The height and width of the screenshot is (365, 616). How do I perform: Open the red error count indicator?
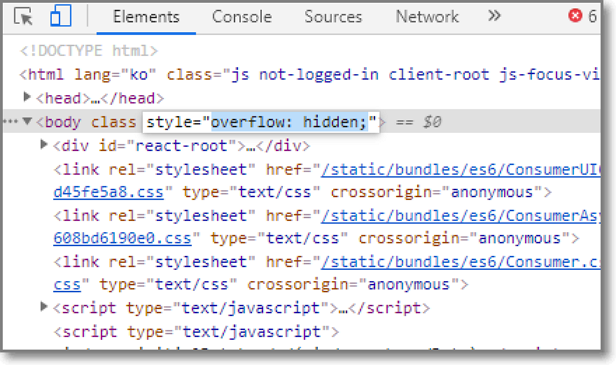(x=582, y=16)
